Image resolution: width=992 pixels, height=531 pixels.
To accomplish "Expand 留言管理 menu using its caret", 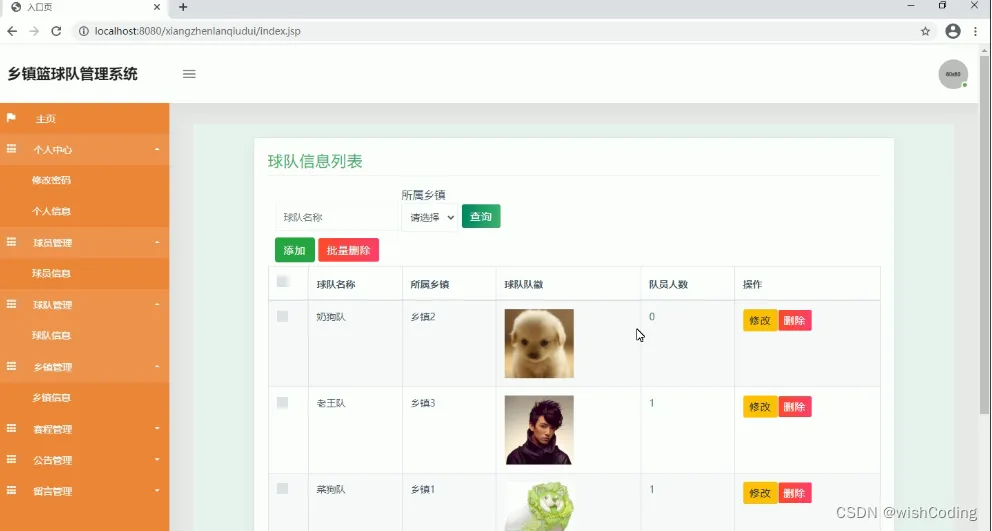I will click(x=157, y=490).
